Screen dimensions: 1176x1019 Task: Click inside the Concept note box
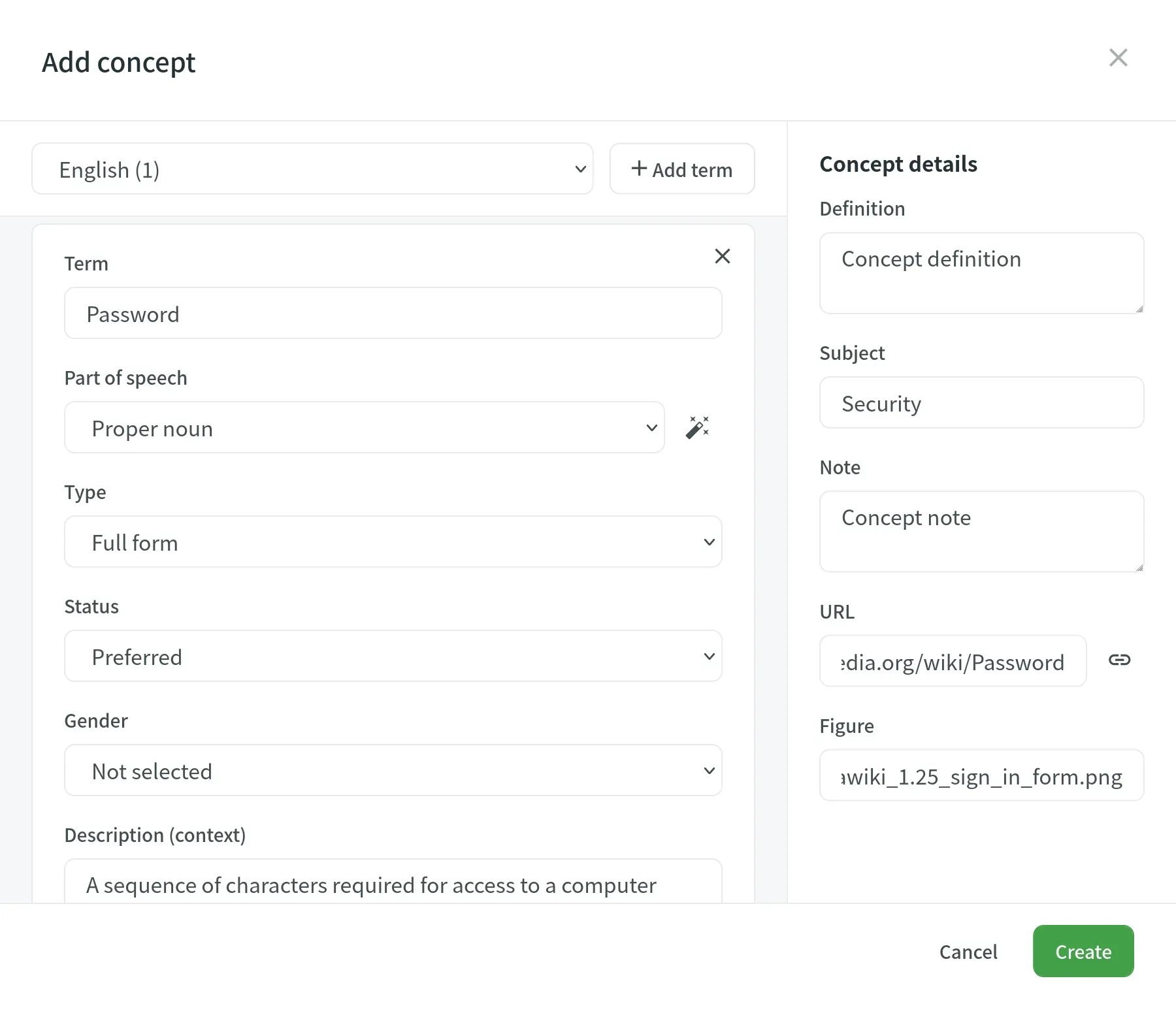tap(981, 531)
